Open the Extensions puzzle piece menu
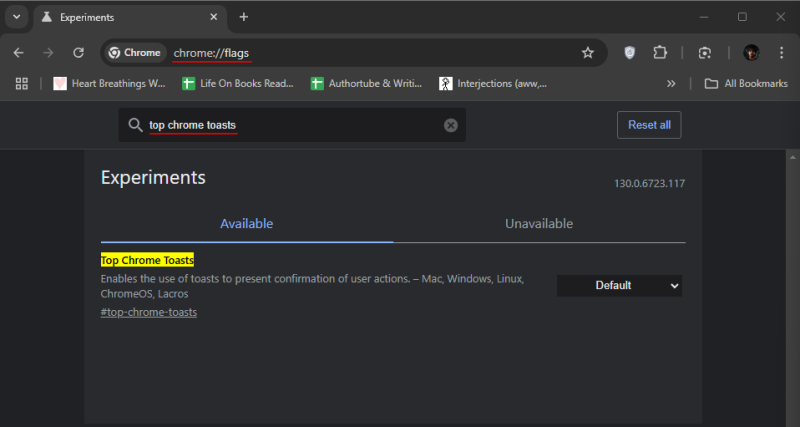 click(660, 53)
